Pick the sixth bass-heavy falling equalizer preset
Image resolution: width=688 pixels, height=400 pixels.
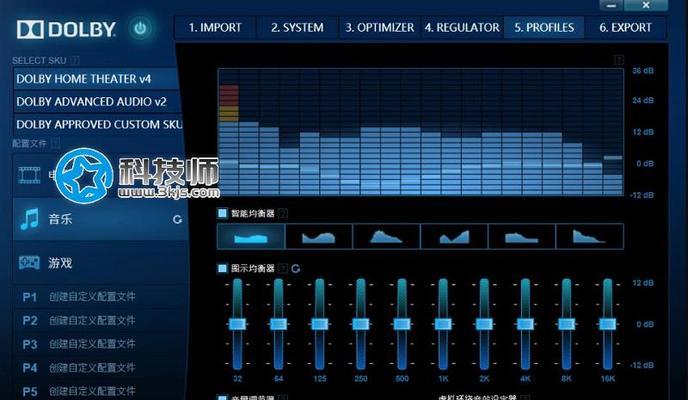pos(589,236)
